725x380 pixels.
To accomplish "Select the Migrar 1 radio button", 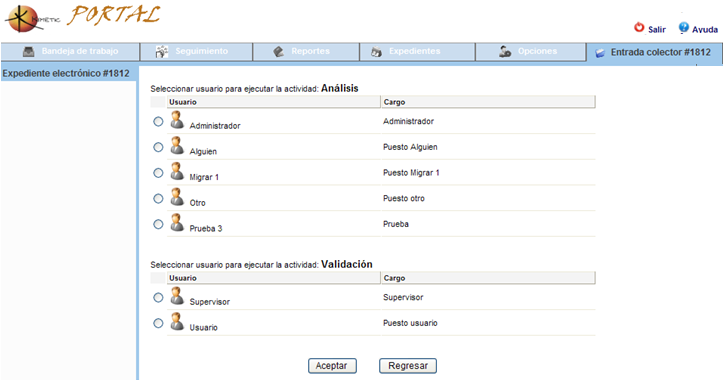I will [158, 173].
